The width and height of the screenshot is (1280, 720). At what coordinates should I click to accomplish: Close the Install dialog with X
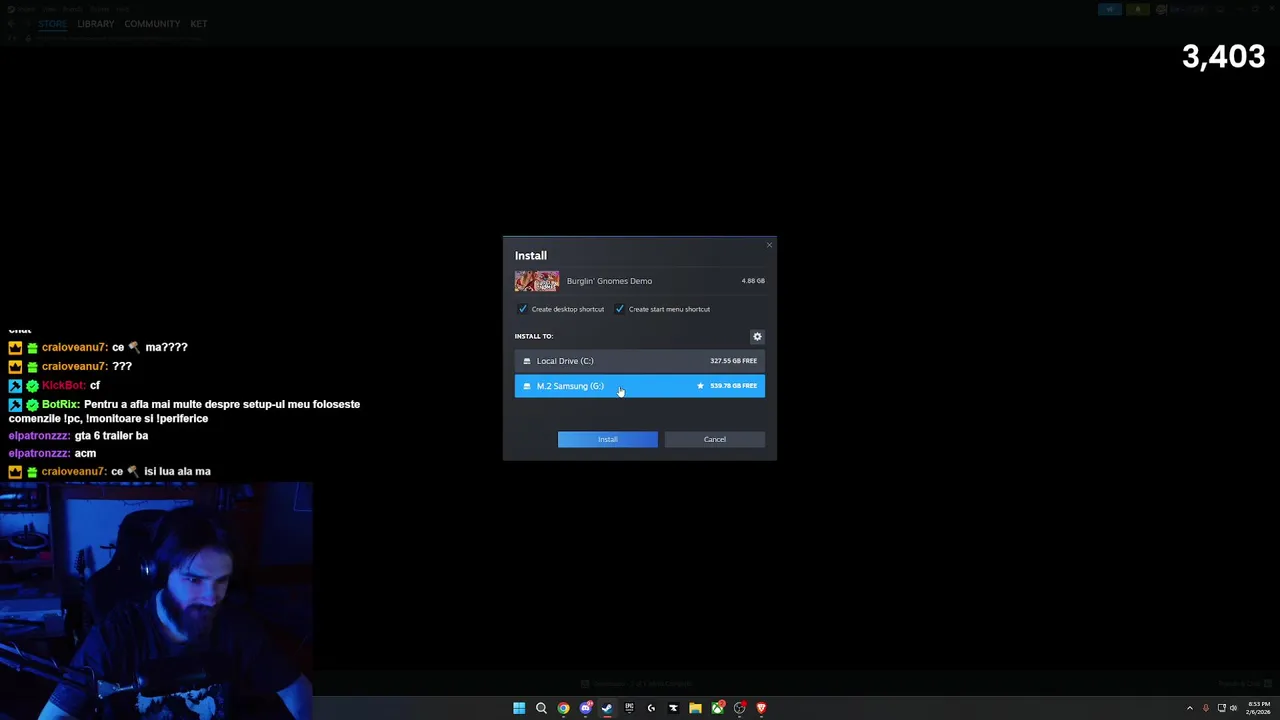tap(769, 245)
